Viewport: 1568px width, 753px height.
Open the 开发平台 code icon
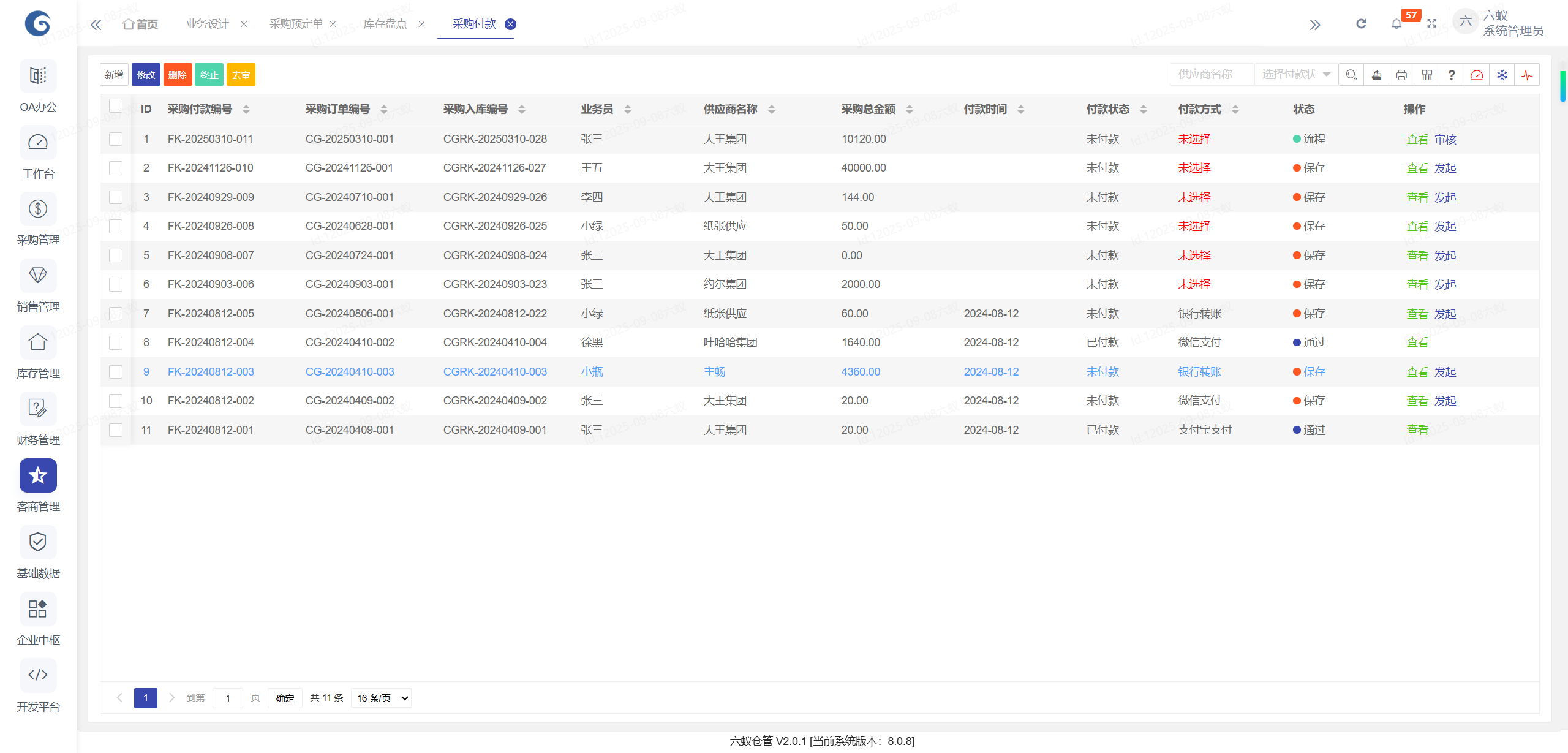click(38, 675)
